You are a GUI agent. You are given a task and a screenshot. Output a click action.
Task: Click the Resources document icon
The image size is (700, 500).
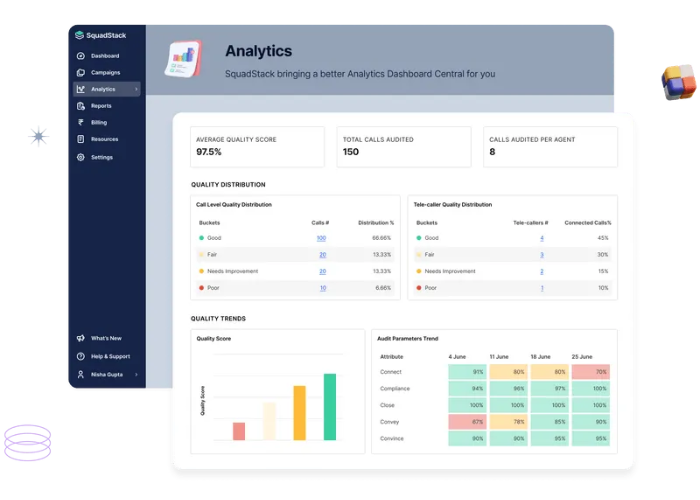coord(81,139)
